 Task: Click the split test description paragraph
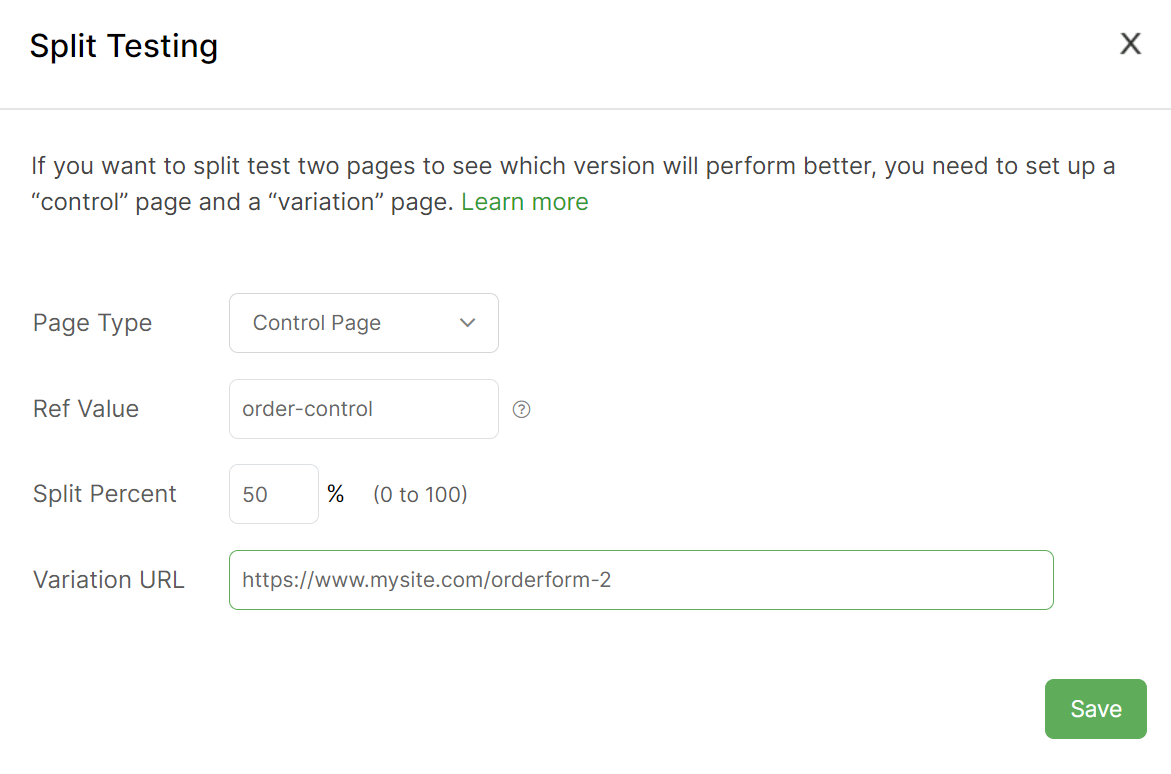tap(572, 166)
